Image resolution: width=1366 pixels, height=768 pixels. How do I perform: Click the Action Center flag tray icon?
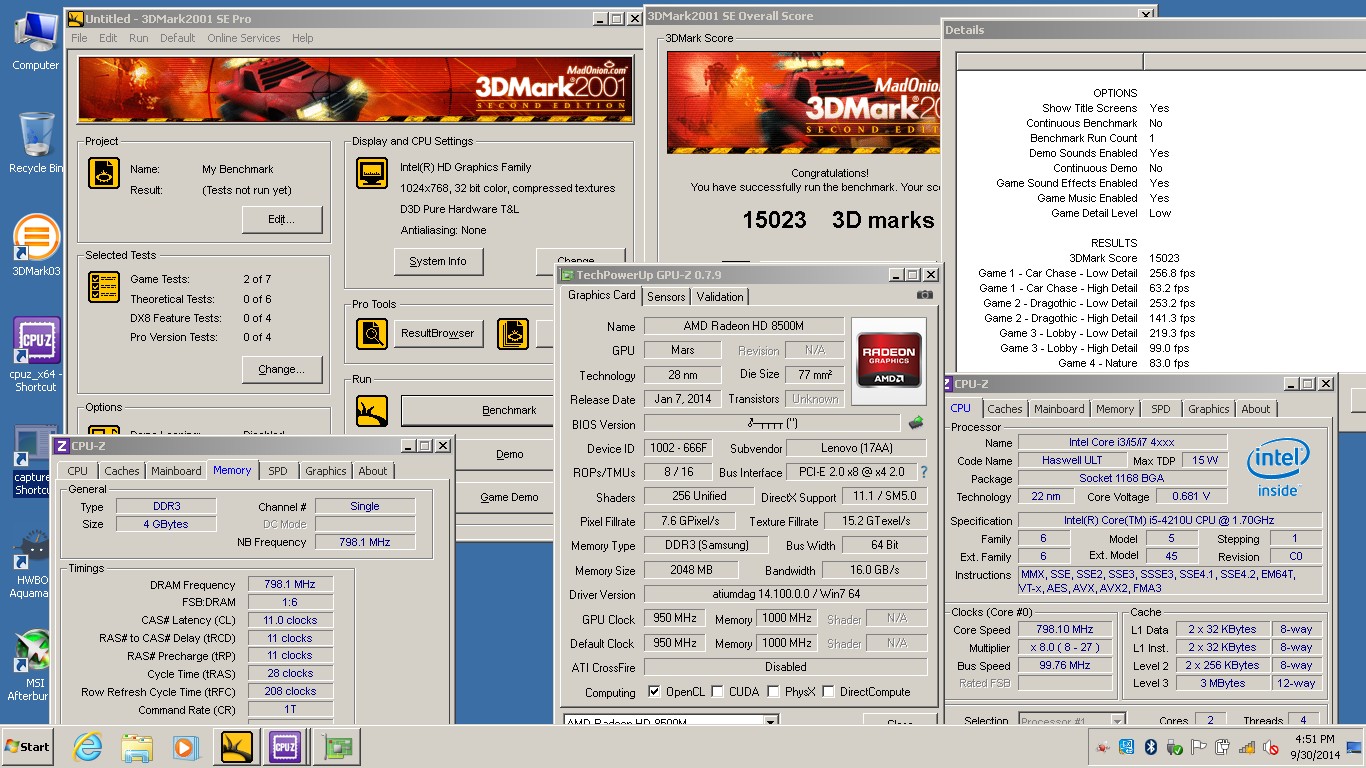(x=1198, y=747)
